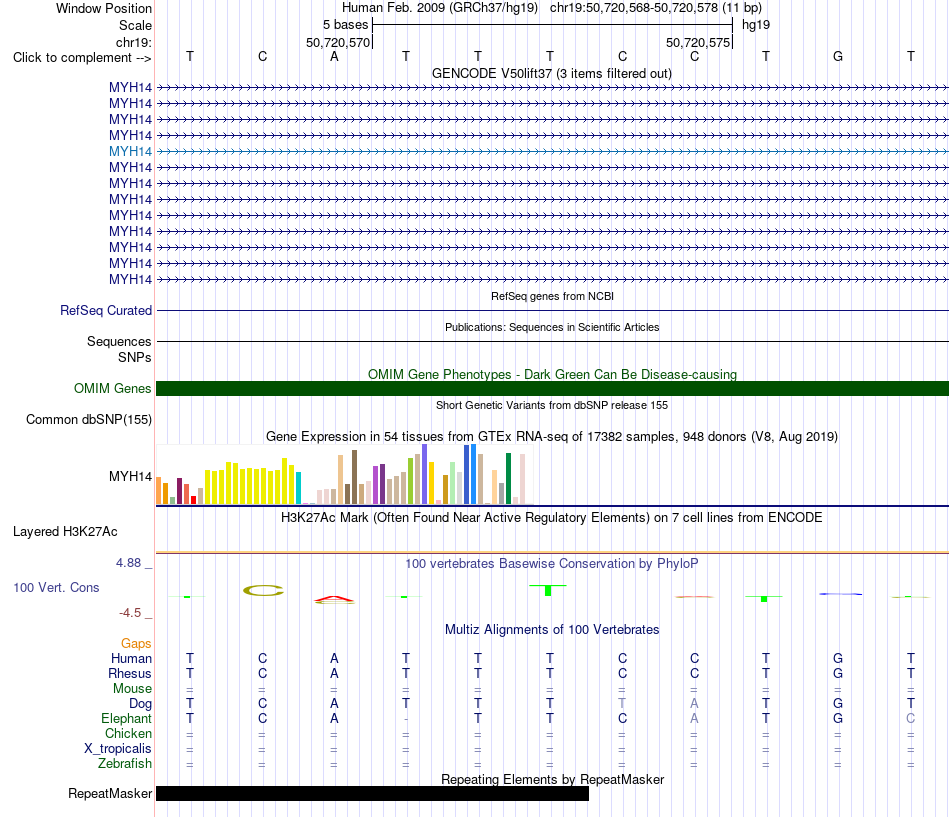Click the 'RepeatMasker' track label

pos(110,793)
